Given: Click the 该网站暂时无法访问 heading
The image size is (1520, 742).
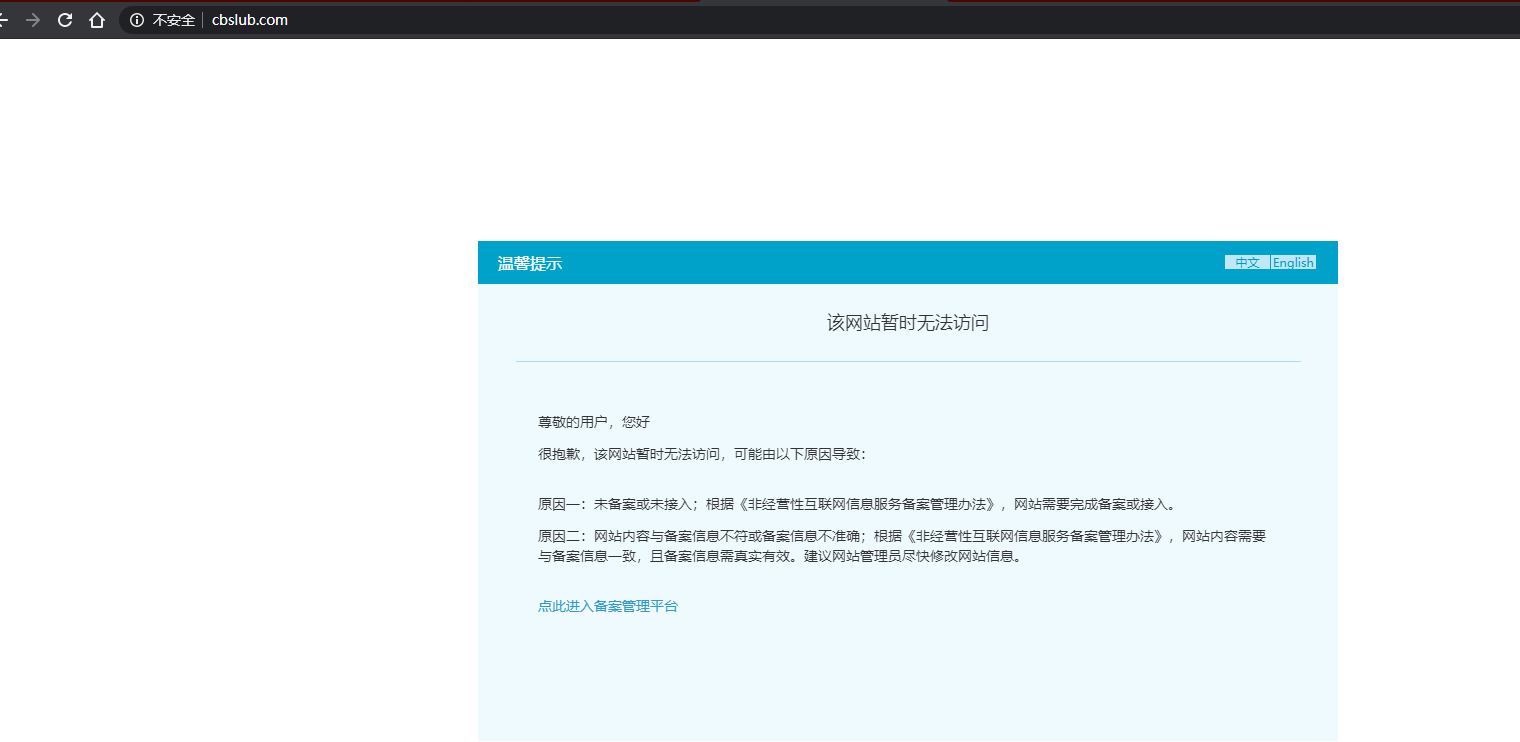Looking at the screenshot, I should coord(907,323).
